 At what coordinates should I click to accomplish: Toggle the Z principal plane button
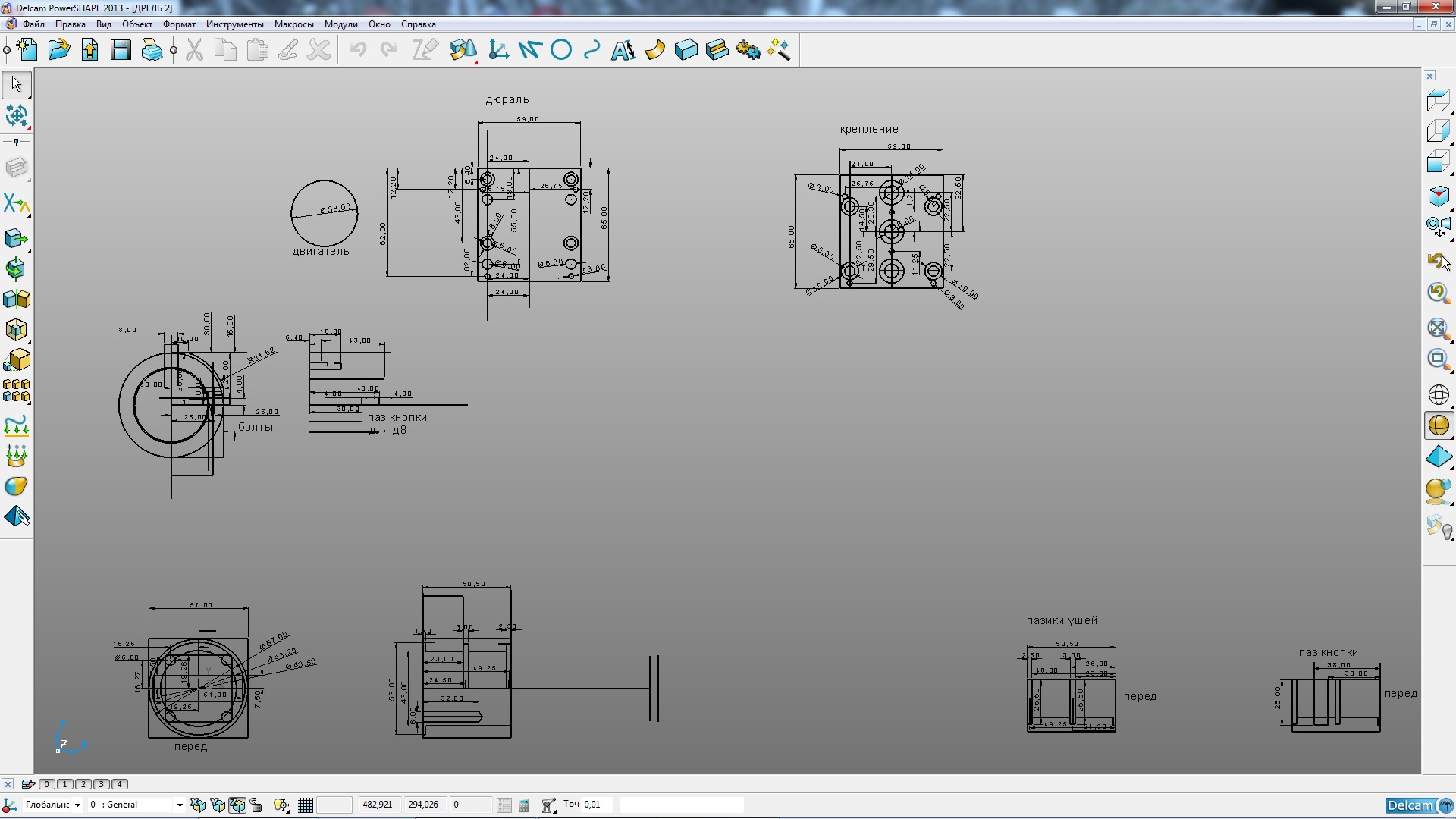[237, 805]
